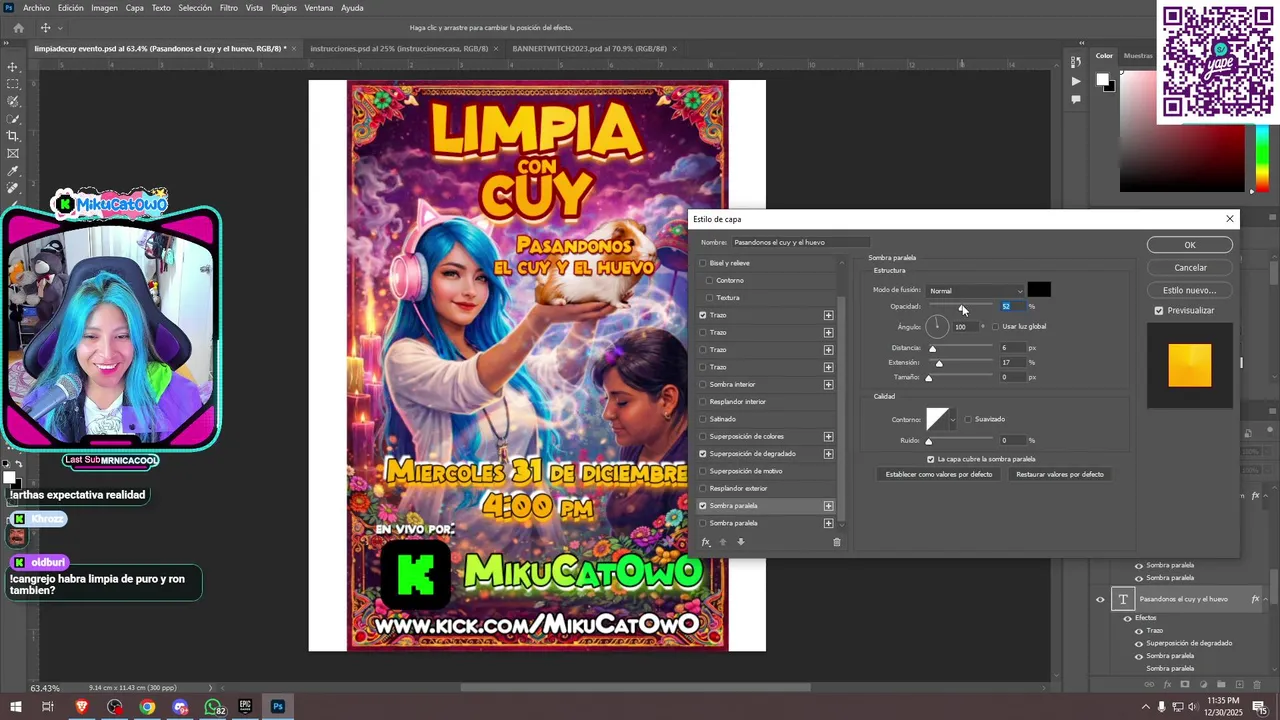This screenshot has width=1280, height=720.
Task: Show hidden system tray icons chevron
Action: coord(1145,706)
